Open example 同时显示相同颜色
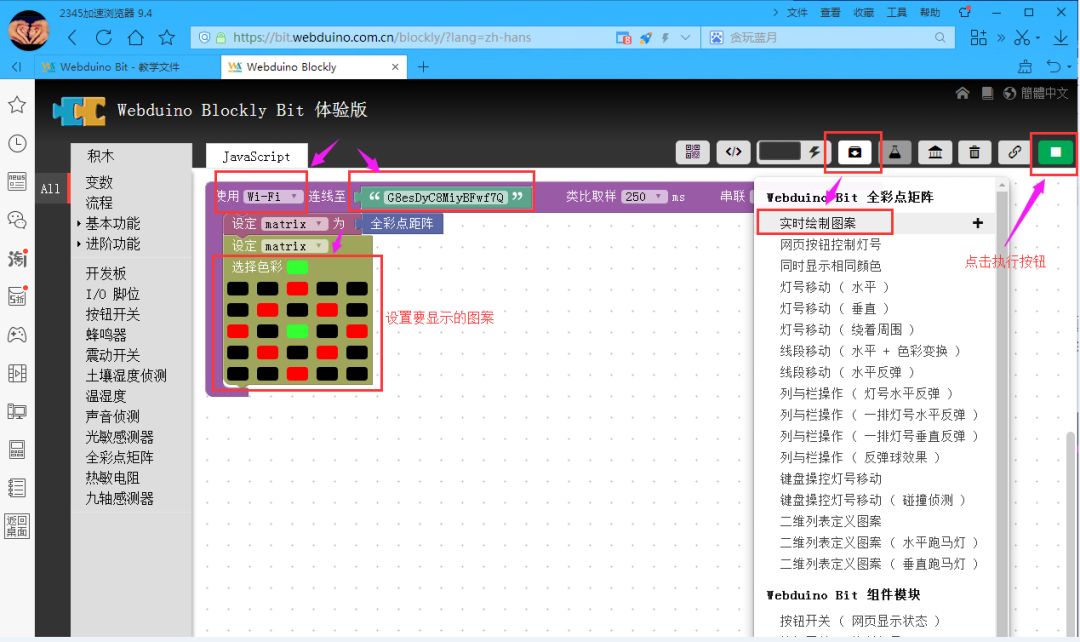Image resolution: width=1080 pixels, height=642 pixels. pos(830,266)
